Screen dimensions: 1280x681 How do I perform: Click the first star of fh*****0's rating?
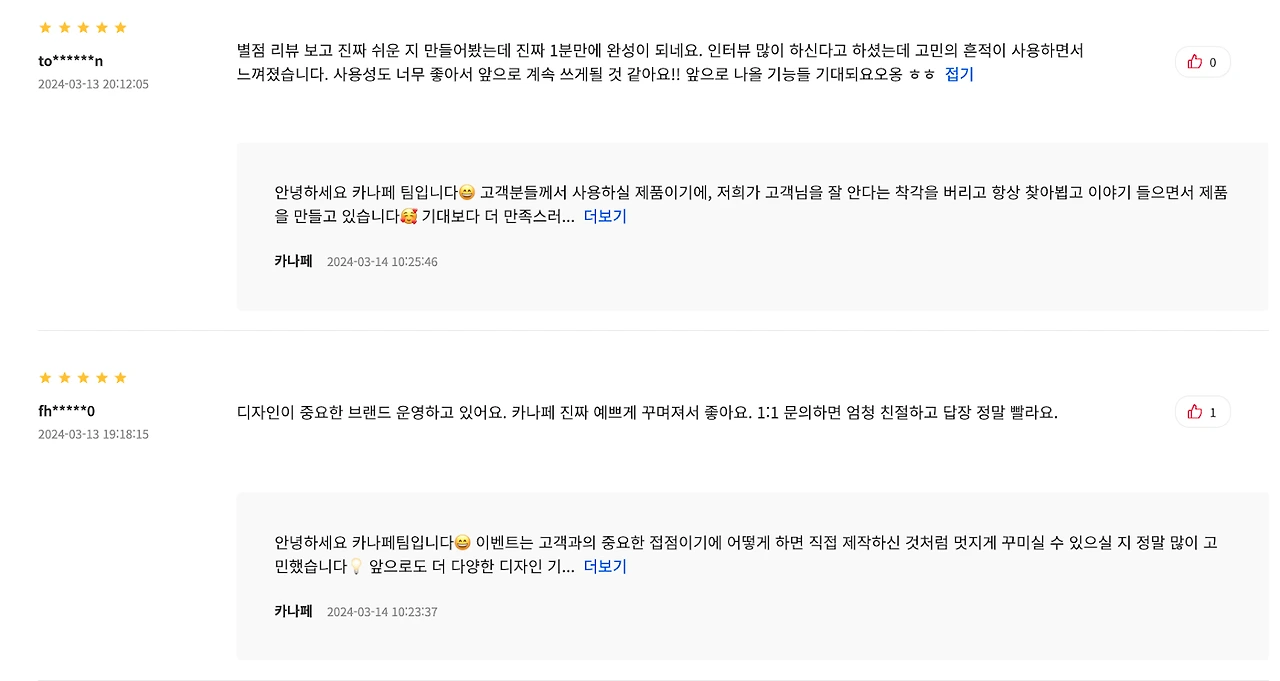point(45,377)
